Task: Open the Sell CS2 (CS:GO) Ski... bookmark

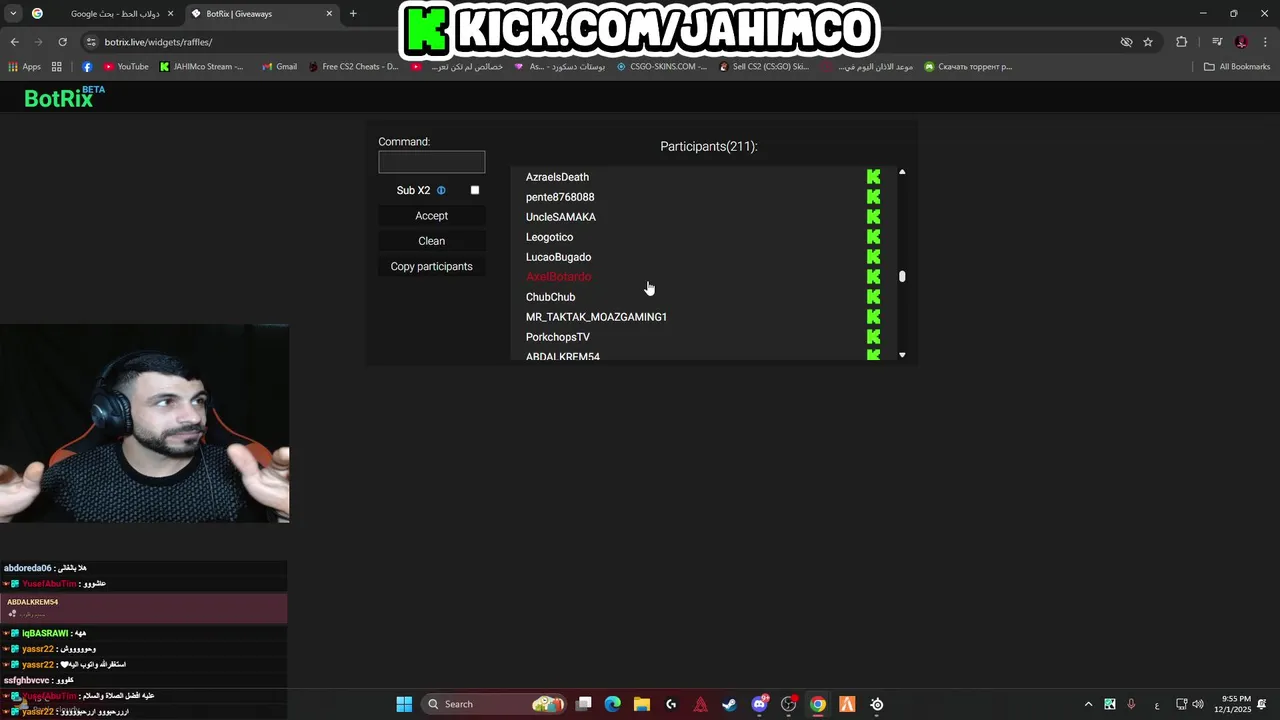Action: (x=764, y=67)
